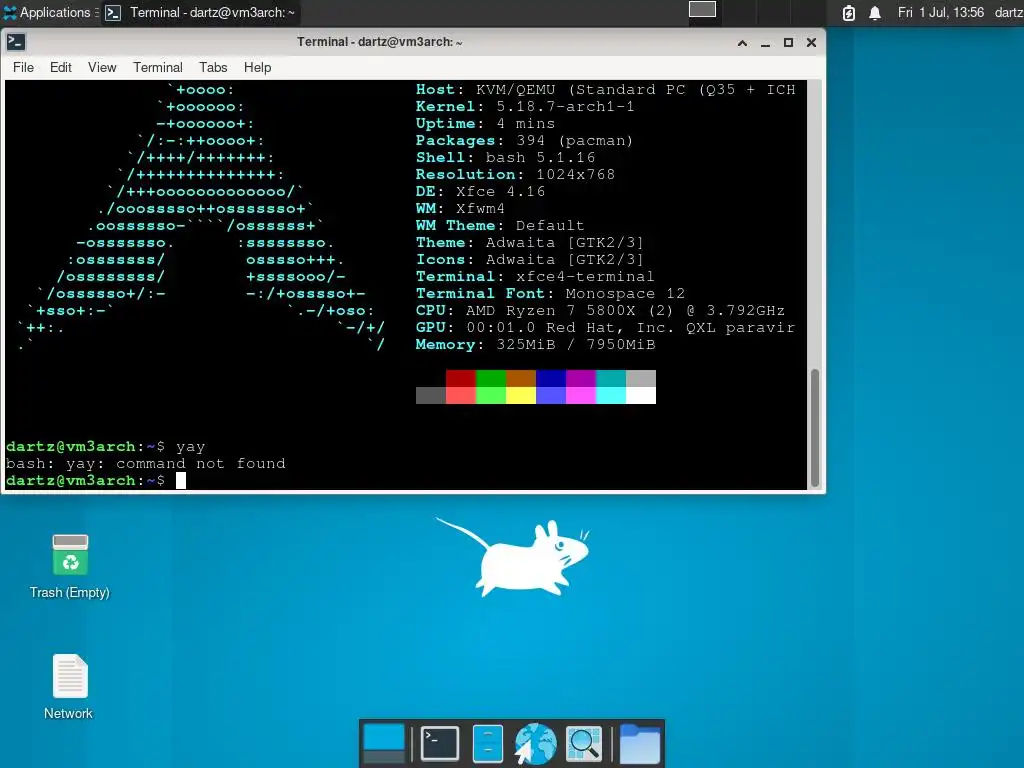Image resolution: width=1024 pixels, height=768 pixels.
Task: Click the bright cyan color block in neofetch palette
Action: coord(611,395)
